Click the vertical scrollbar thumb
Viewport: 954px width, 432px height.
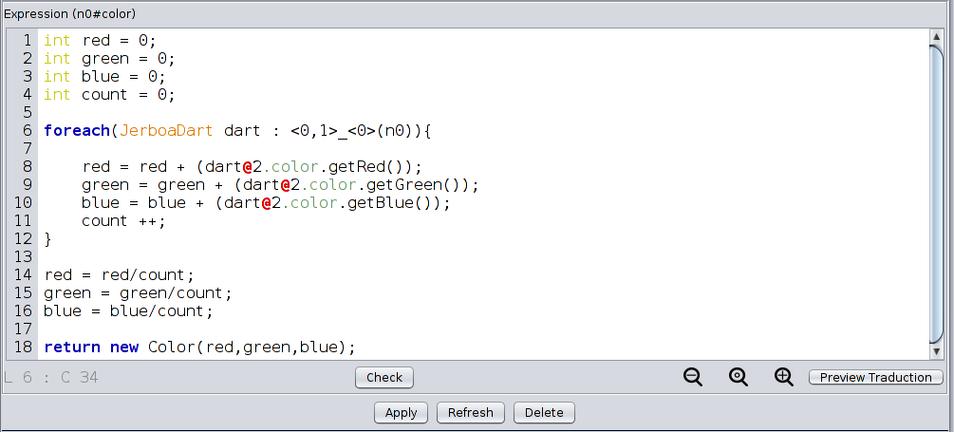[x=936, y=193]
